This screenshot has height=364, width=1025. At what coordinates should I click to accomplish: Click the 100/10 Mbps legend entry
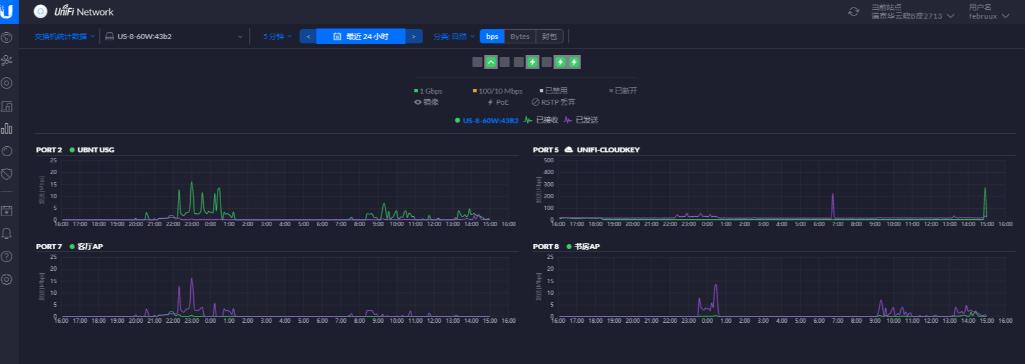point(497,91)
